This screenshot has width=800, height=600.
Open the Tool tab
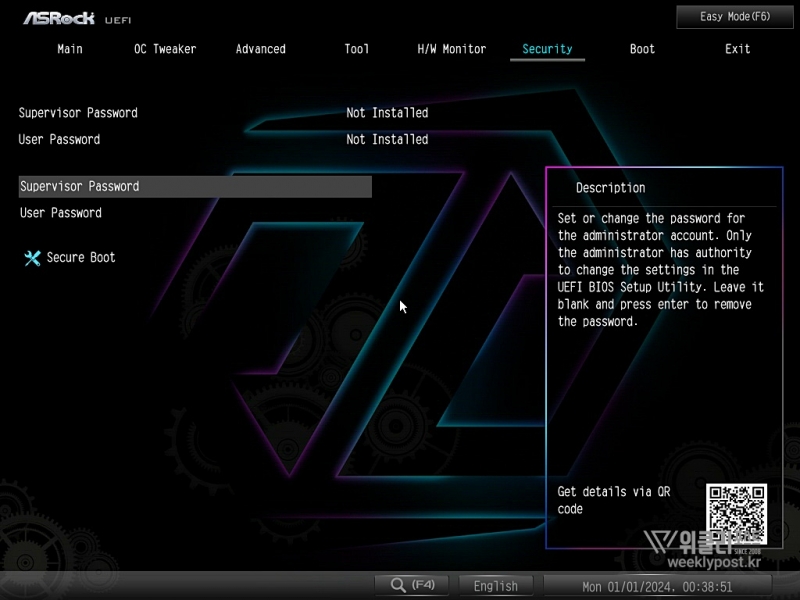pyautogui.click(x=356, y=49)
